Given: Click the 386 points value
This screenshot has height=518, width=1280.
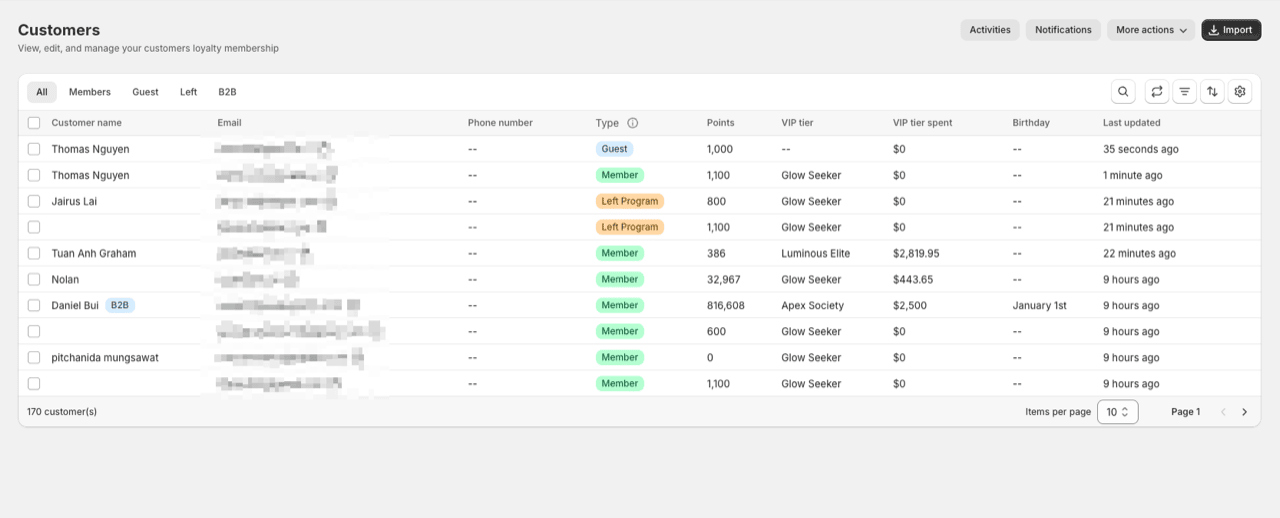Looking at the screenshot, I should [x=716, y=253].
